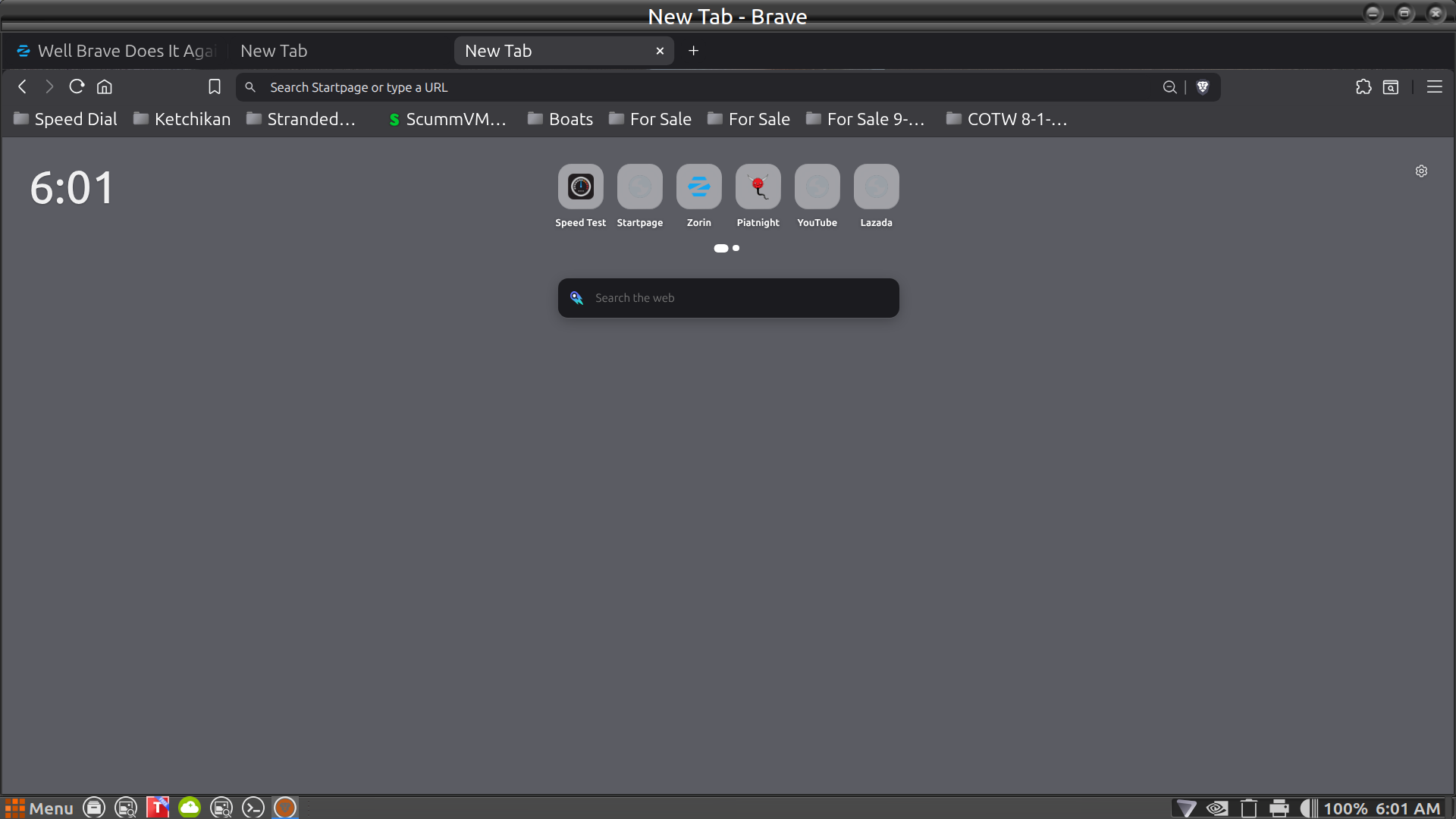
Task: Open the Piatnight top site tile
Action: (x=758, y=187)
